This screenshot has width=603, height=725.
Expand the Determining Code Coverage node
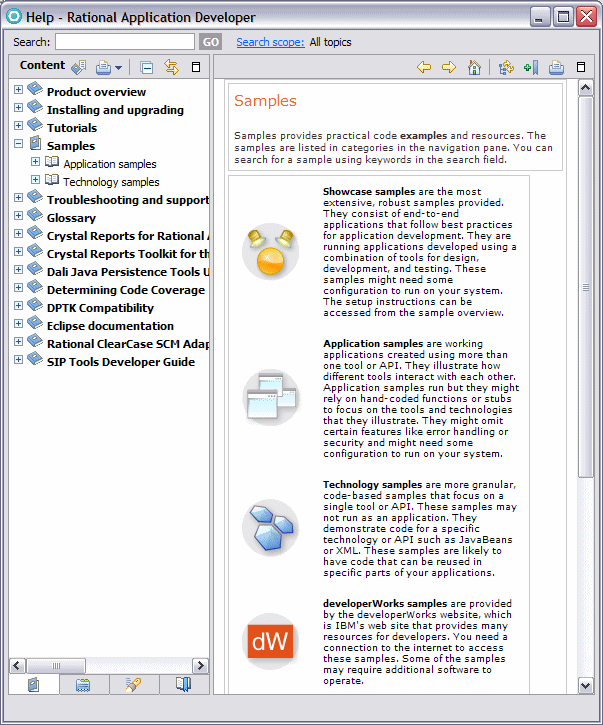(18, 288)
